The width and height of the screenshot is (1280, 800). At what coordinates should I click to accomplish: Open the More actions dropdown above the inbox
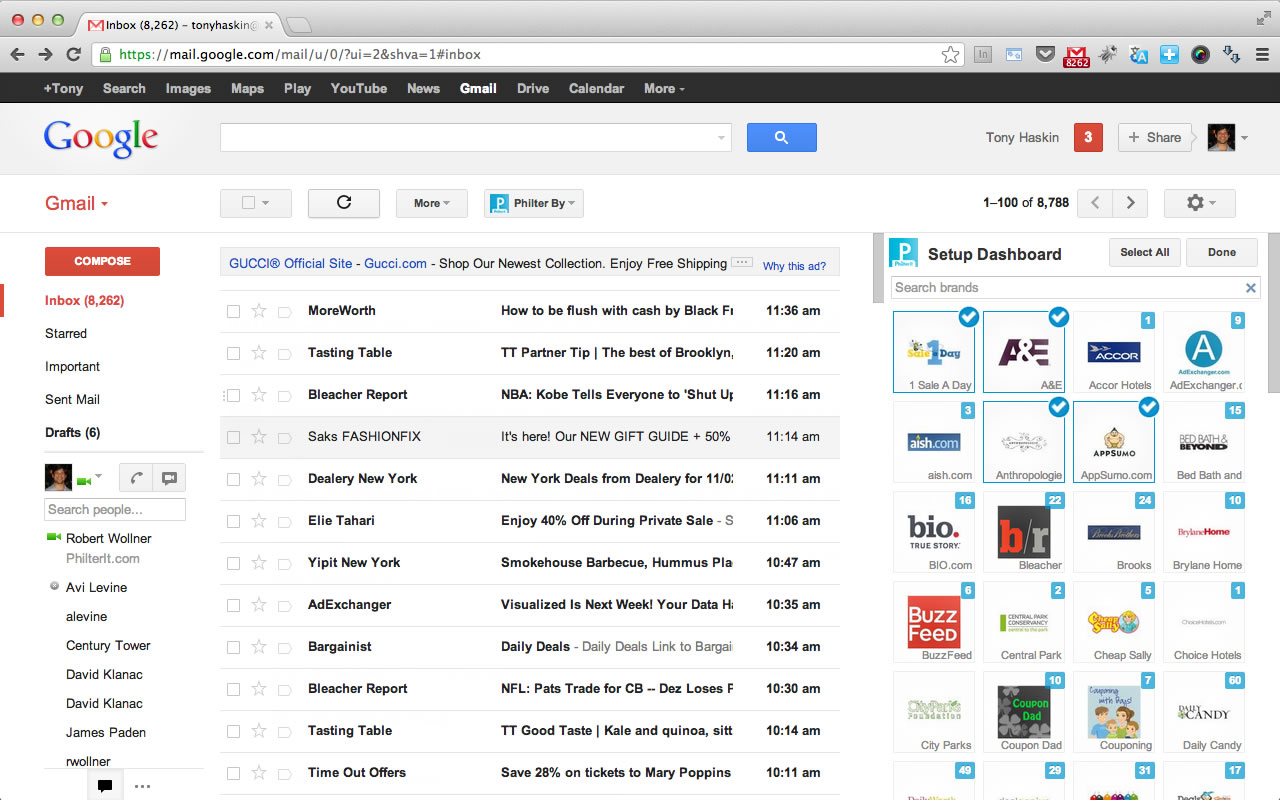[x=431, y=203]
